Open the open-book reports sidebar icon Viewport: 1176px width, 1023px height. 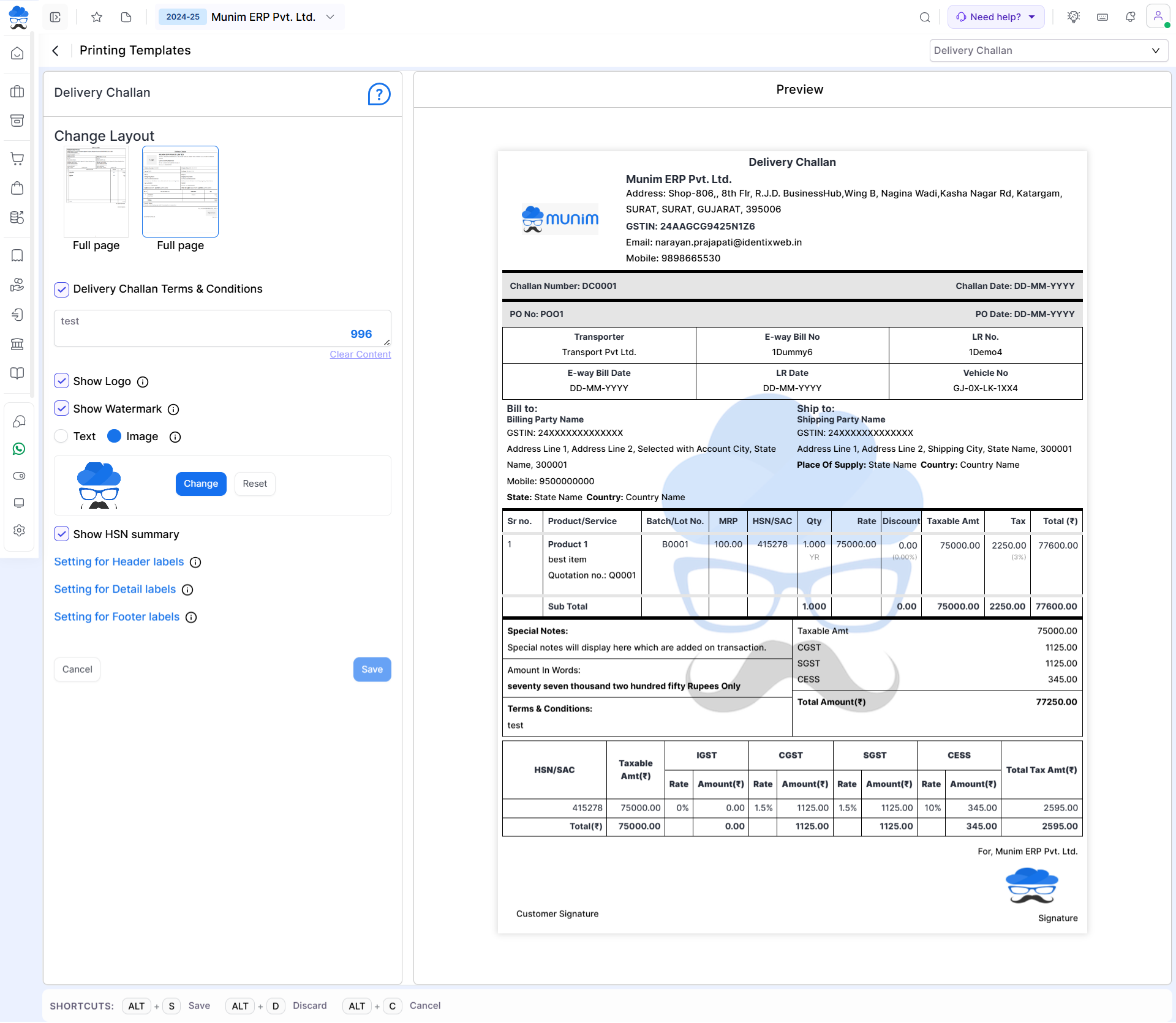tap(17, 373)
